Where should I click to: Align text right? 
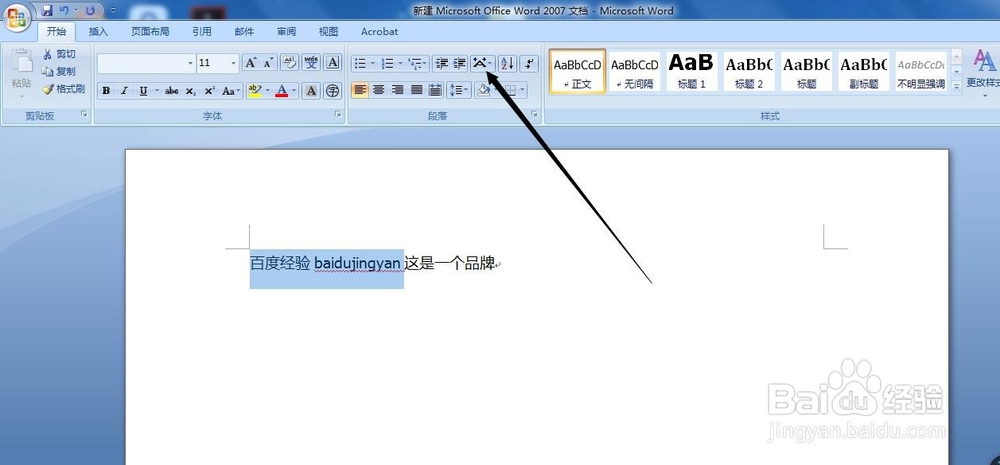click(x=398, y=90)
